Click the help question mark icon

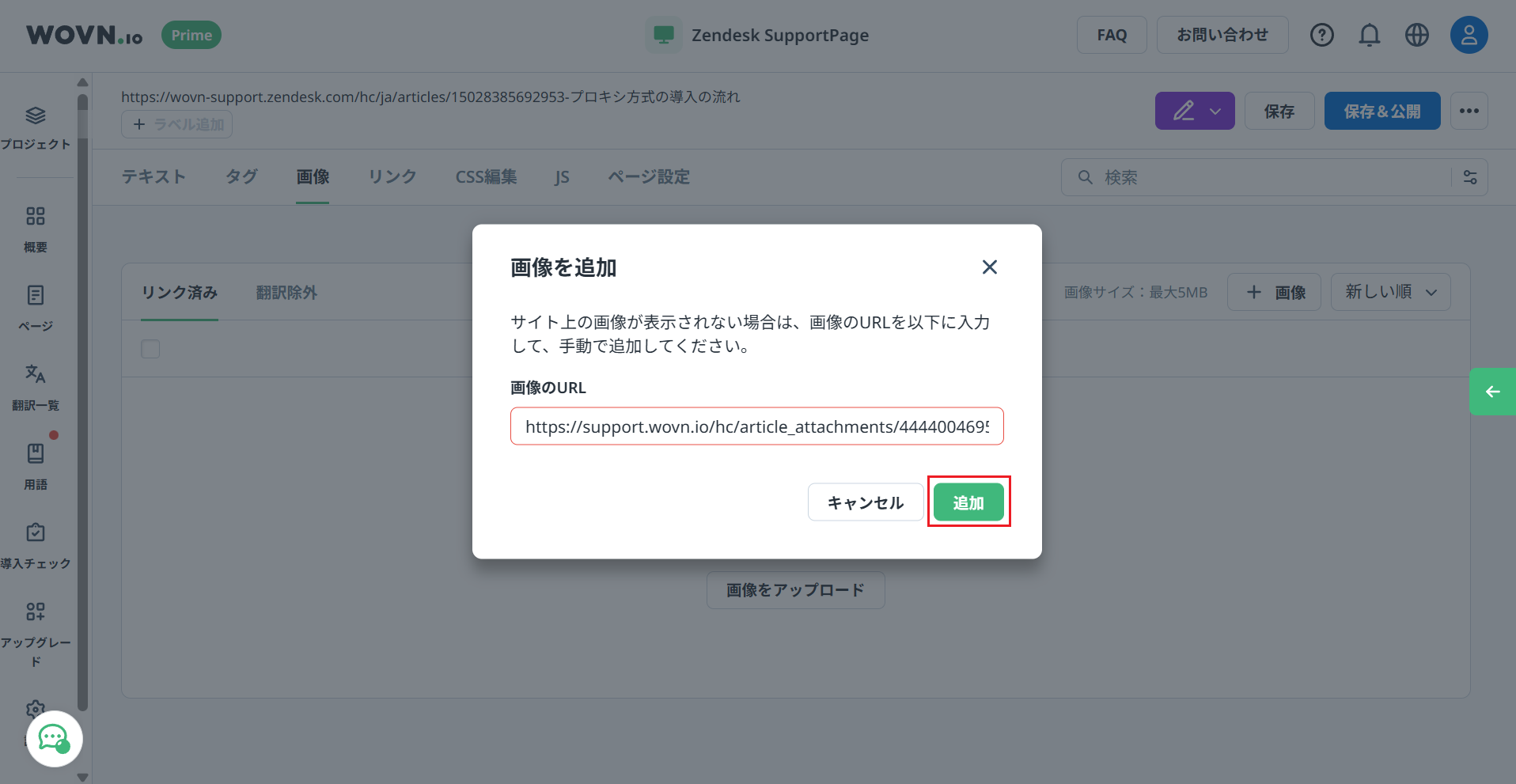coord(1321,35)
